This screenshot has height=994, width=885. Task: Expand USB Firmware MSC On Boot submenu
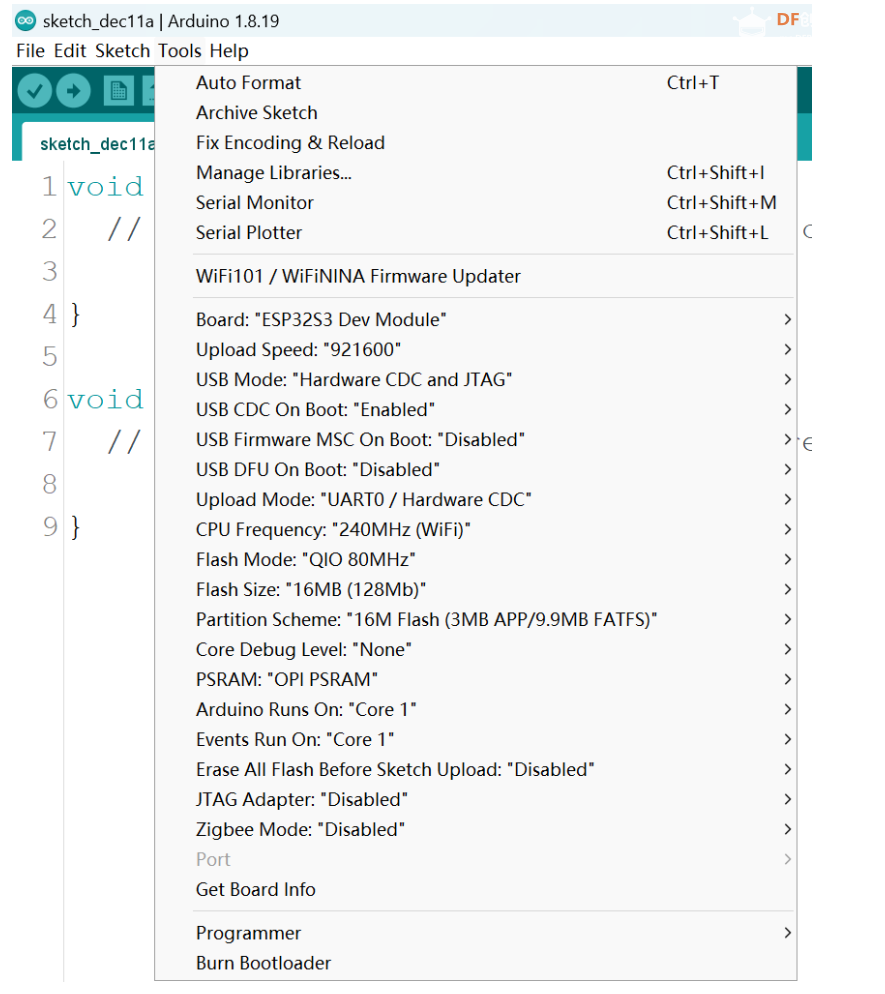coord(475,439)
